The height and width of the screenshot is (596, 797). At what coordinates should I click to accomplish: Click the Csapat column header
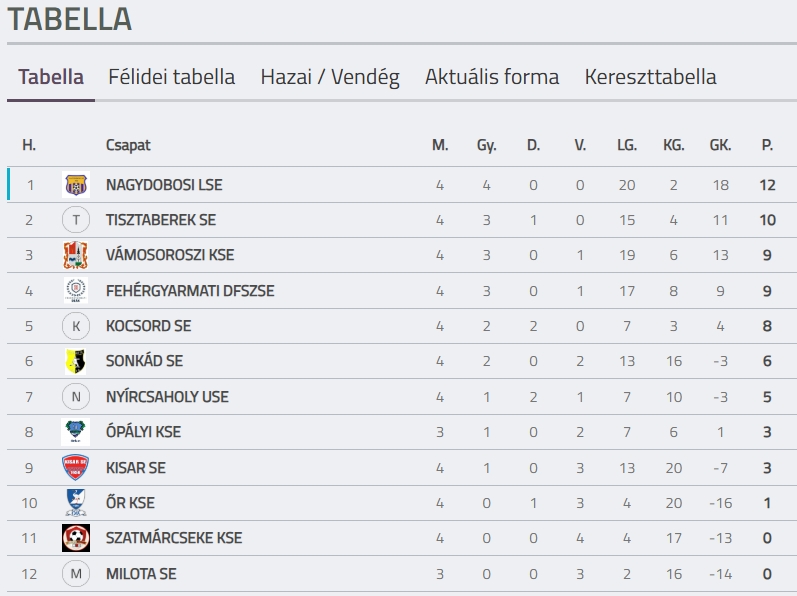click(x=128, y=145)
